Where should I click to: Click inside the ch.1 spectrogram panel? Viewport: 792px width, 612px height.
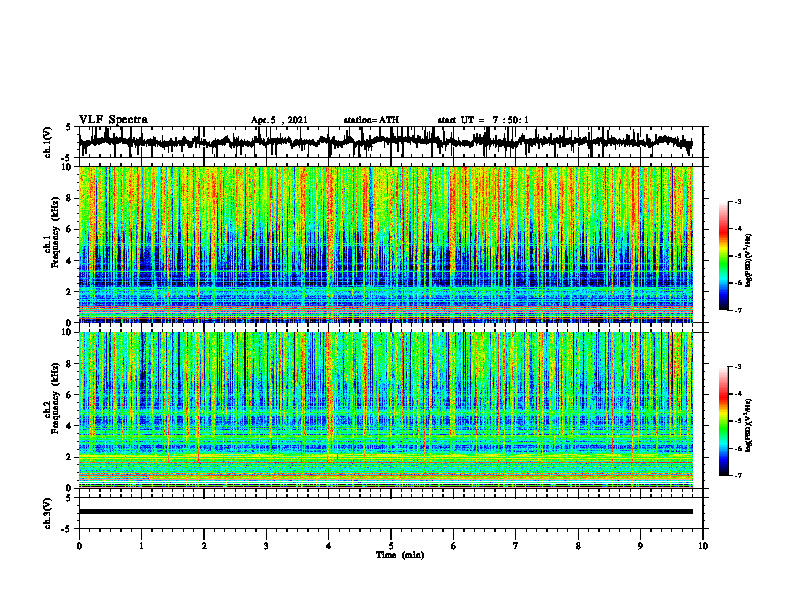385,244
